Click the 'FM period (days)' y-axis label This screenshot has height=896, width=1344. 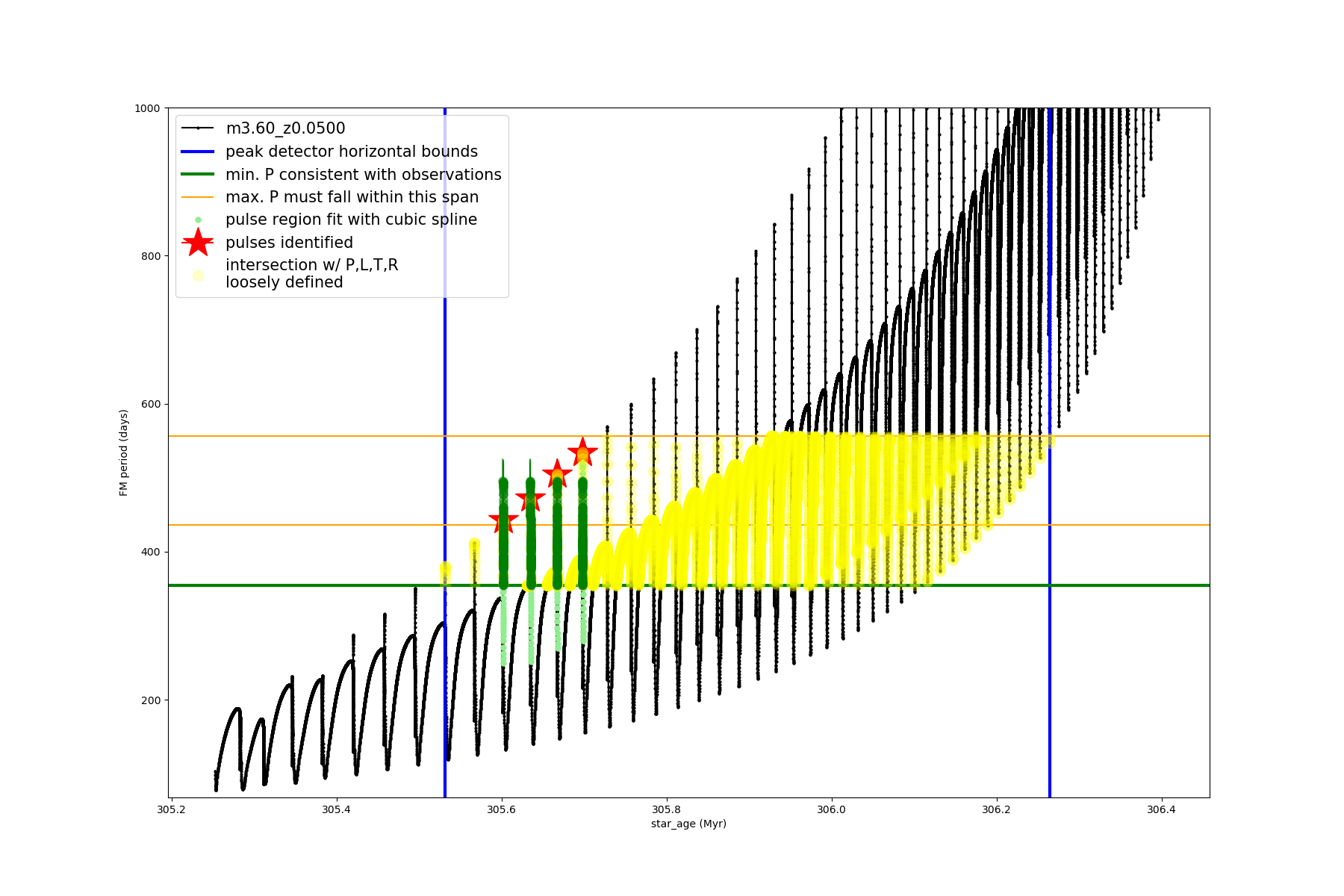[x=124, y=452]
